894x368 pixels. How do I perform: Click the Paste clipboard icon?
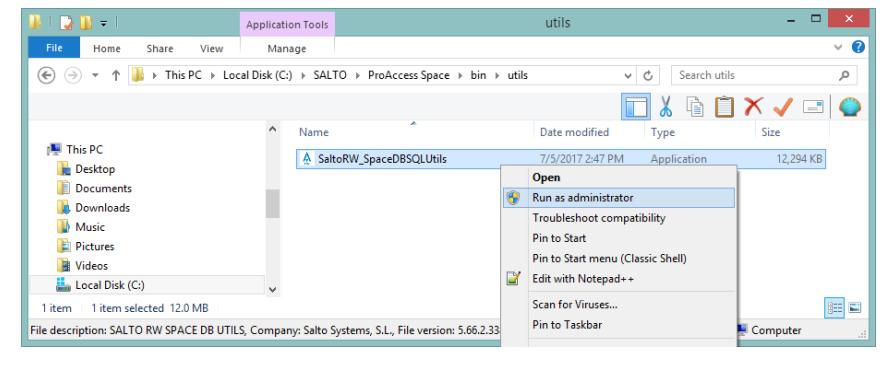point(724,107)
